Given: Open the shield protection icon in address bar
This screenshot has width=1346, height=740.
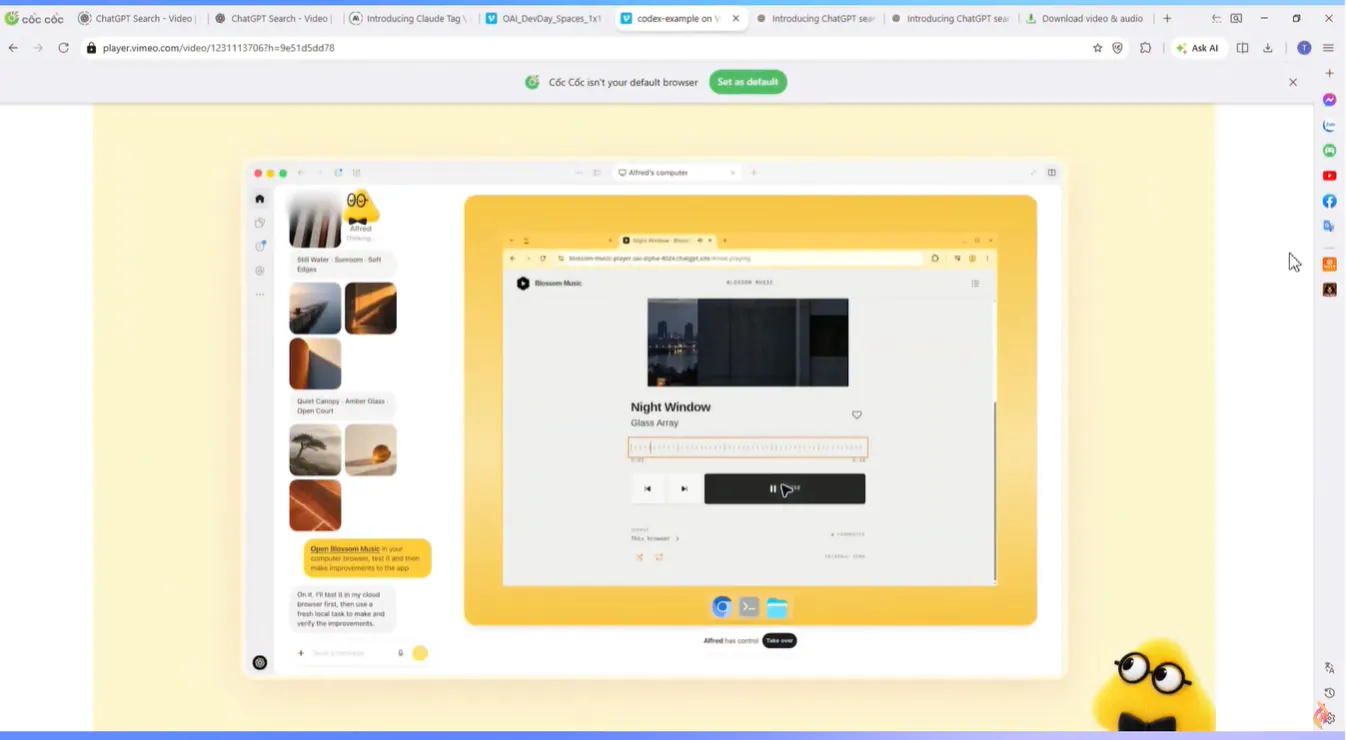Looking at the screenshot, I should (x=1118, y=48).
